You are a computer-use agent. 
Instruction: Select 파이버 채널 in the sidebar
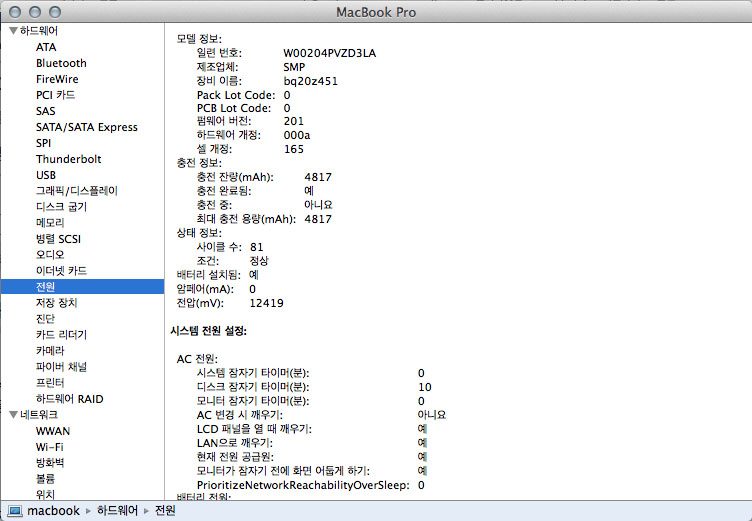click(61, 367)
